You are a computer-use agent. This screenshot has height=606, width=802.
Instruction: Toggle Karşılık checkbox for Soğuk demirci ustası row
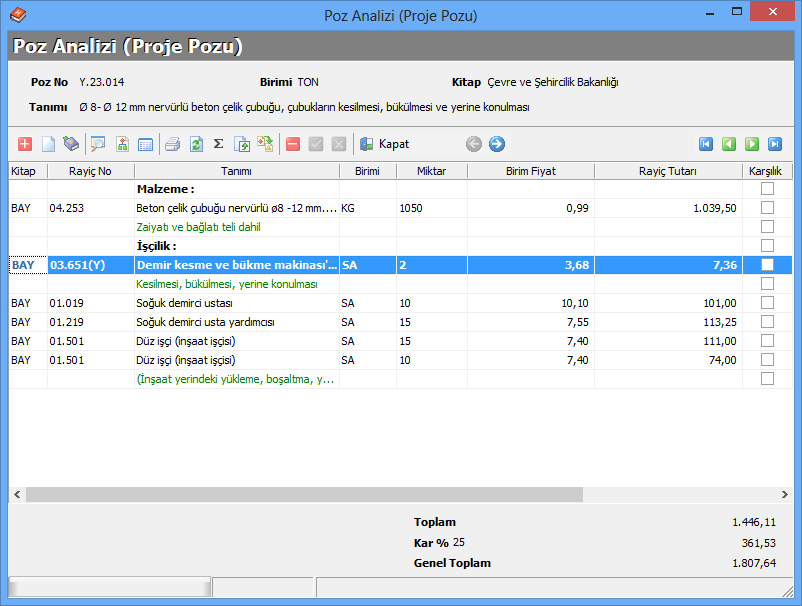[x=767, y=303]
